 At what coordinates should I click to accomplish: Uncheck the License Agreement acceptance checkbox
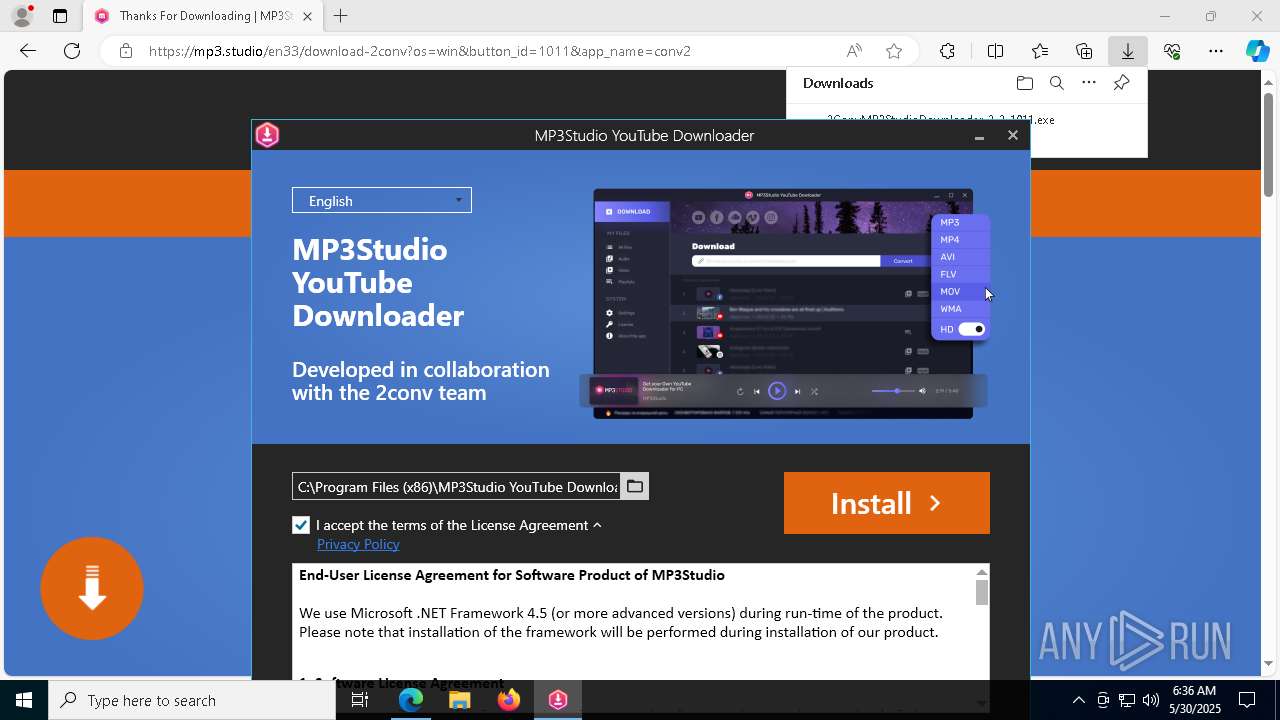coord(301,525)
